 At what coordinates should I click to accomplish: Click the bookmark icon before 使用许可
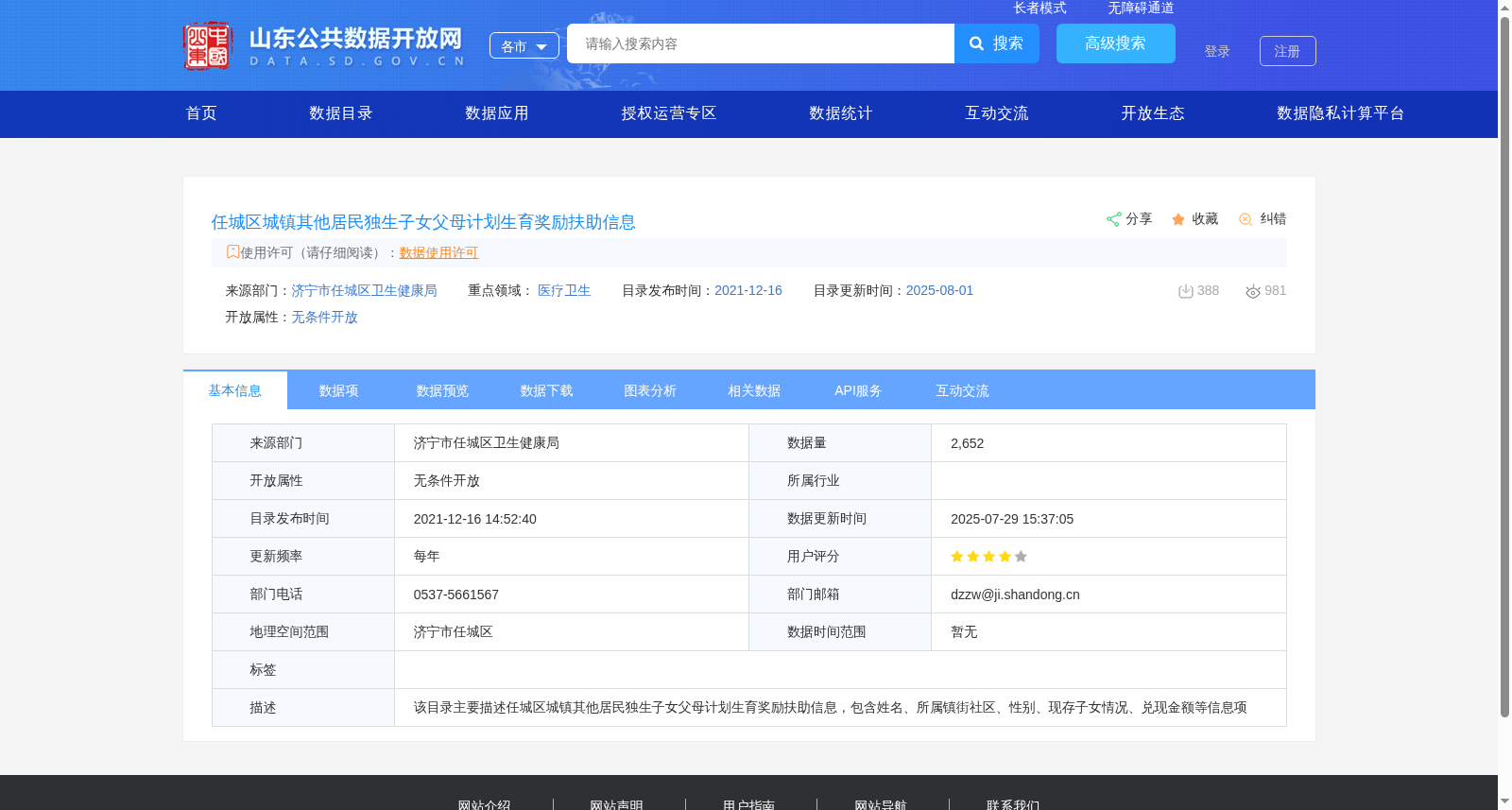coord(232,251)
